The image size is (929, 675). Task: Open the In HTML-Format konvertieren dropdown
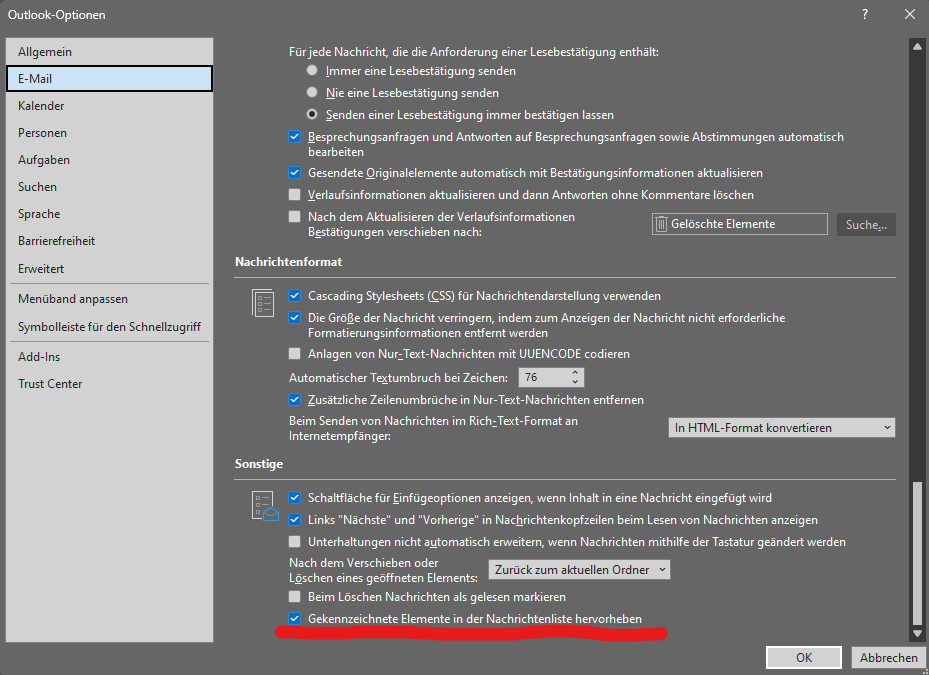(781, 428)
